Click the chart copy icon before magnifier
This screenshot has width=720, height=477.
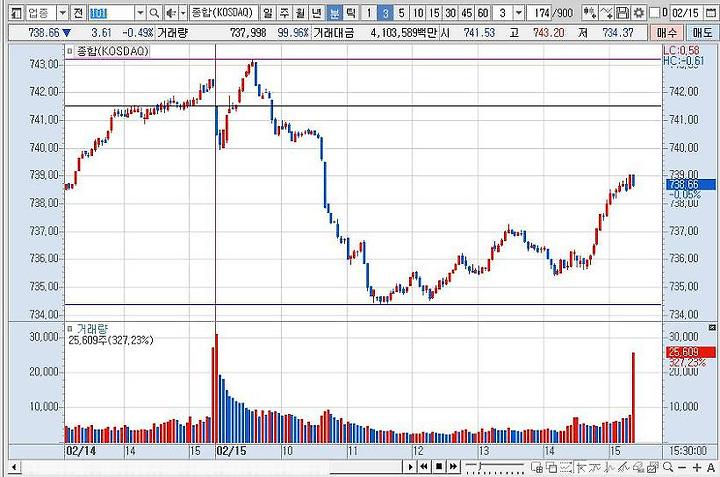point(652,467)
